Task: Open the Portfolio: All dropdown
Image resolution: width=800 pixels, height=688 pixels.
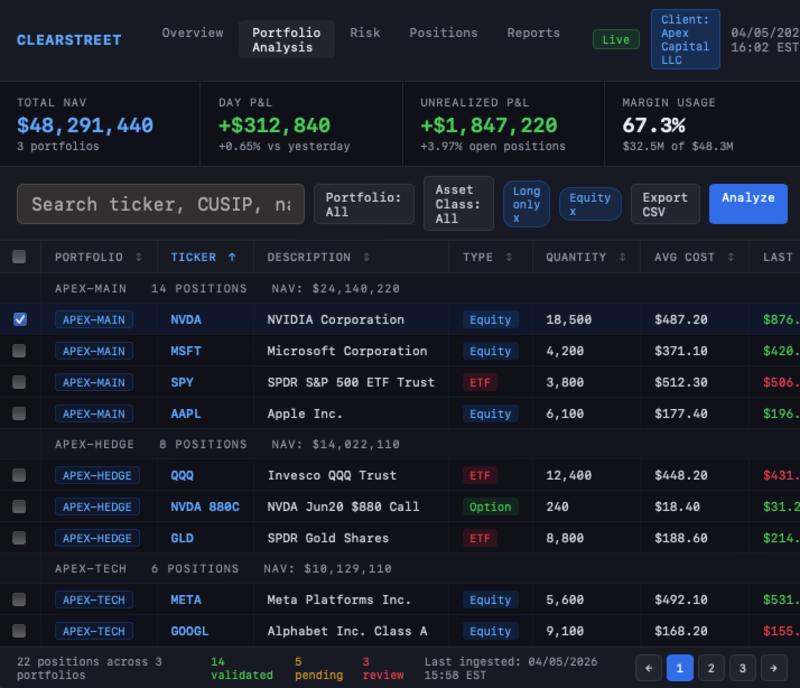Action: (364, 204)
